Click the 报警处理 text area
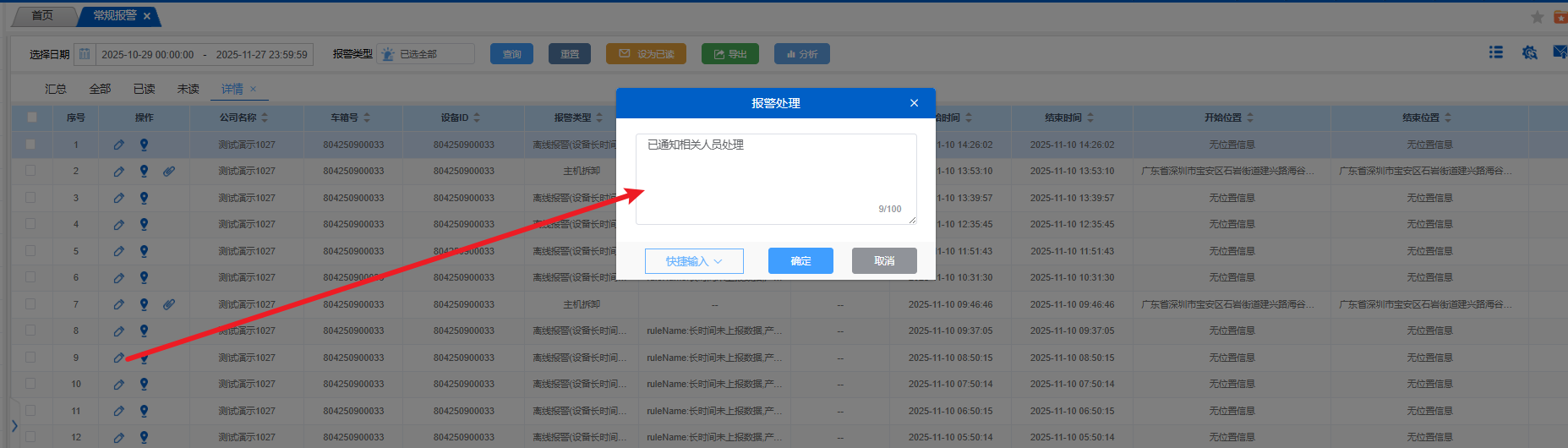This screenshot has width=1568, height=448. click(775, 178)
